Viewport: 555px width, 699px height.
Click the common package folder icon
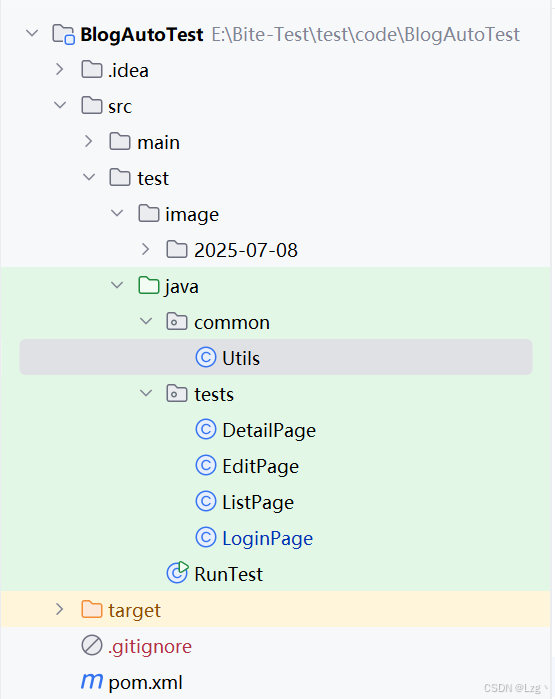coord(177,321)
